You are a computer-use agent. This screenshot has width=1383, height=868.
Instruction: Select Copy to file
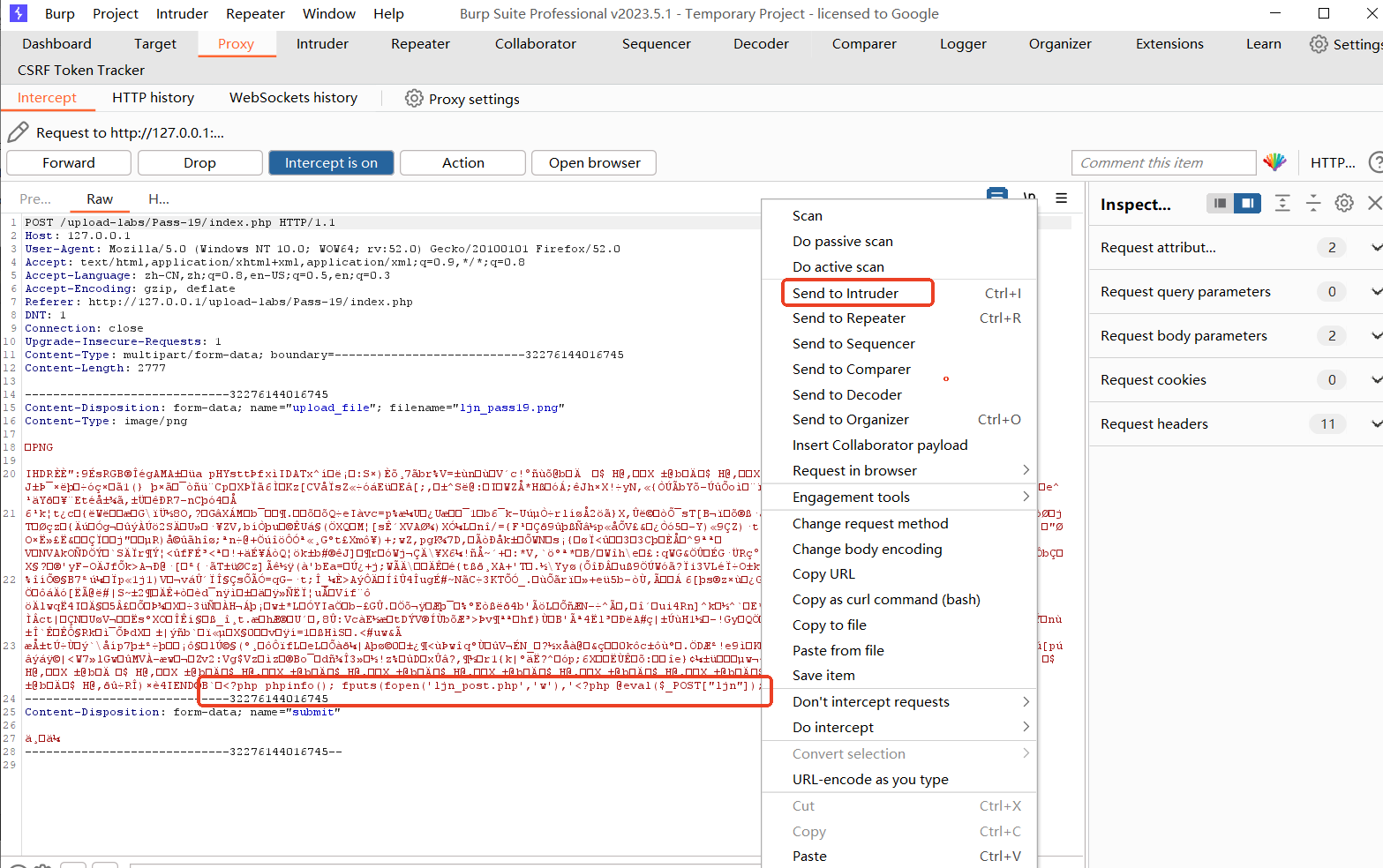(x=898, y=625)
